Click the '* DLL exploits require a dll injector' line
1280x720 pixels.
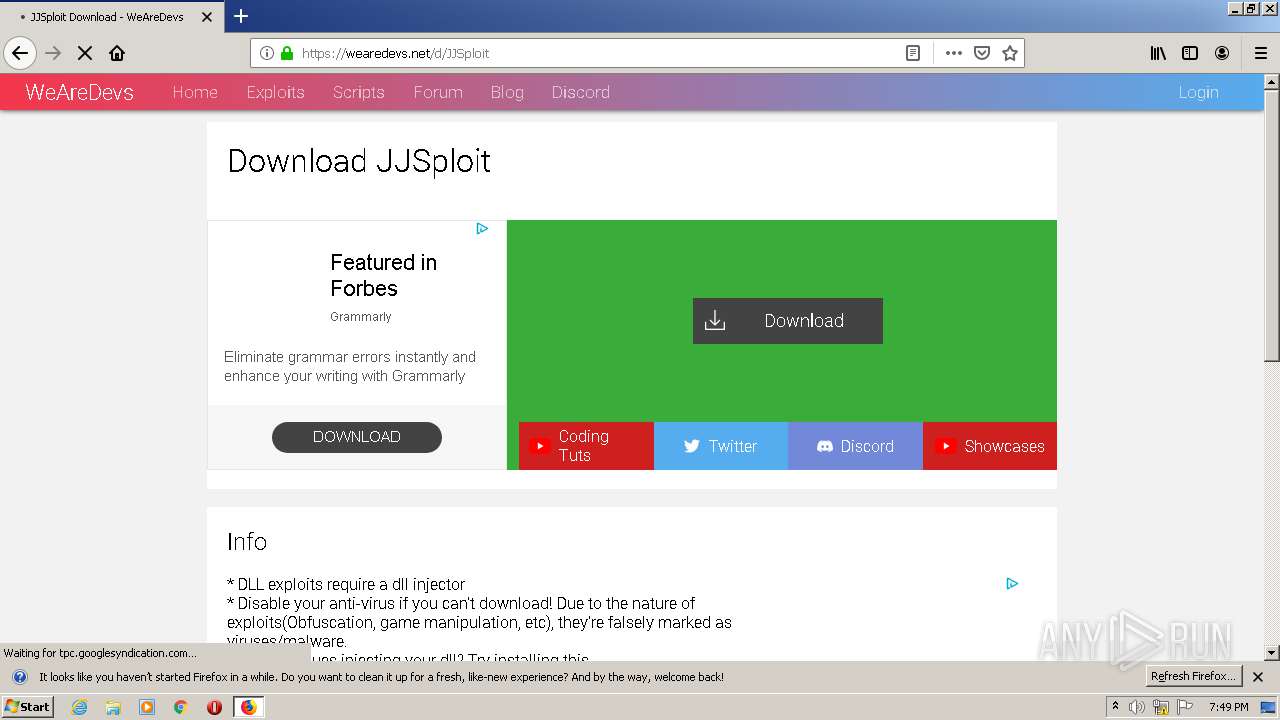pyautogui.click(x=346, y=584)
